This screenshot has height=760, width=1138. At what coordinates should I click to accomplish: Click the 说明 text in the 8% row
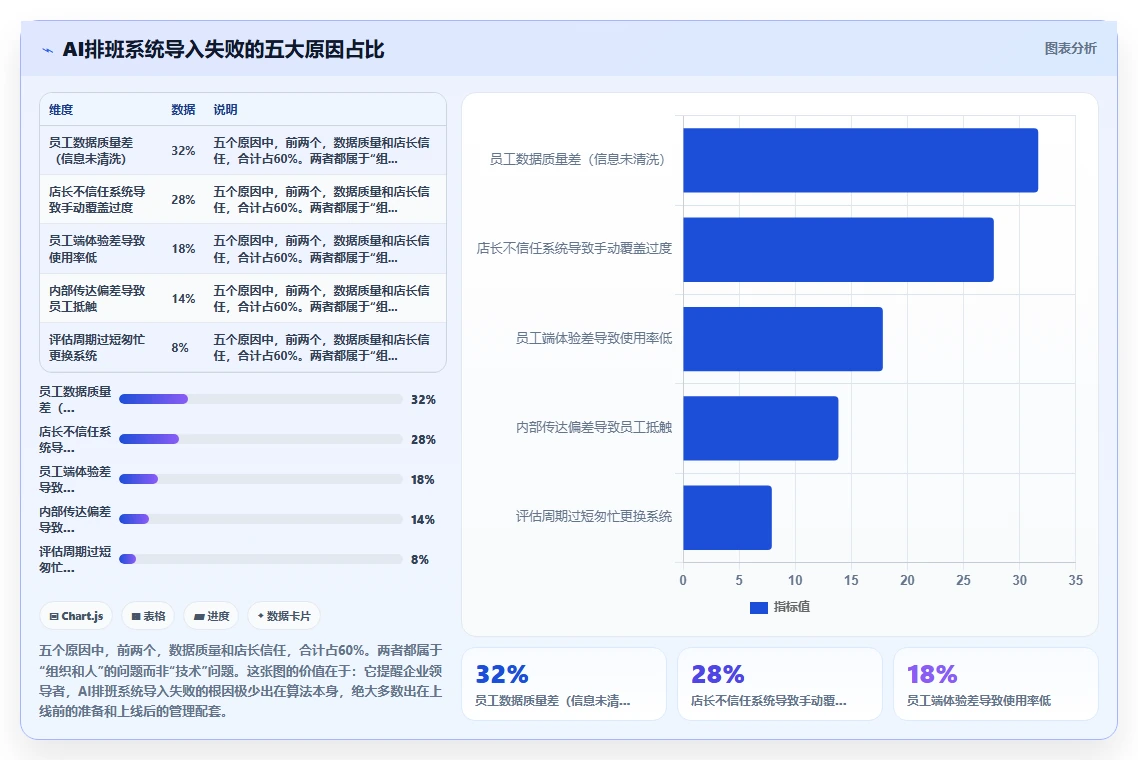tap(322, 348)
